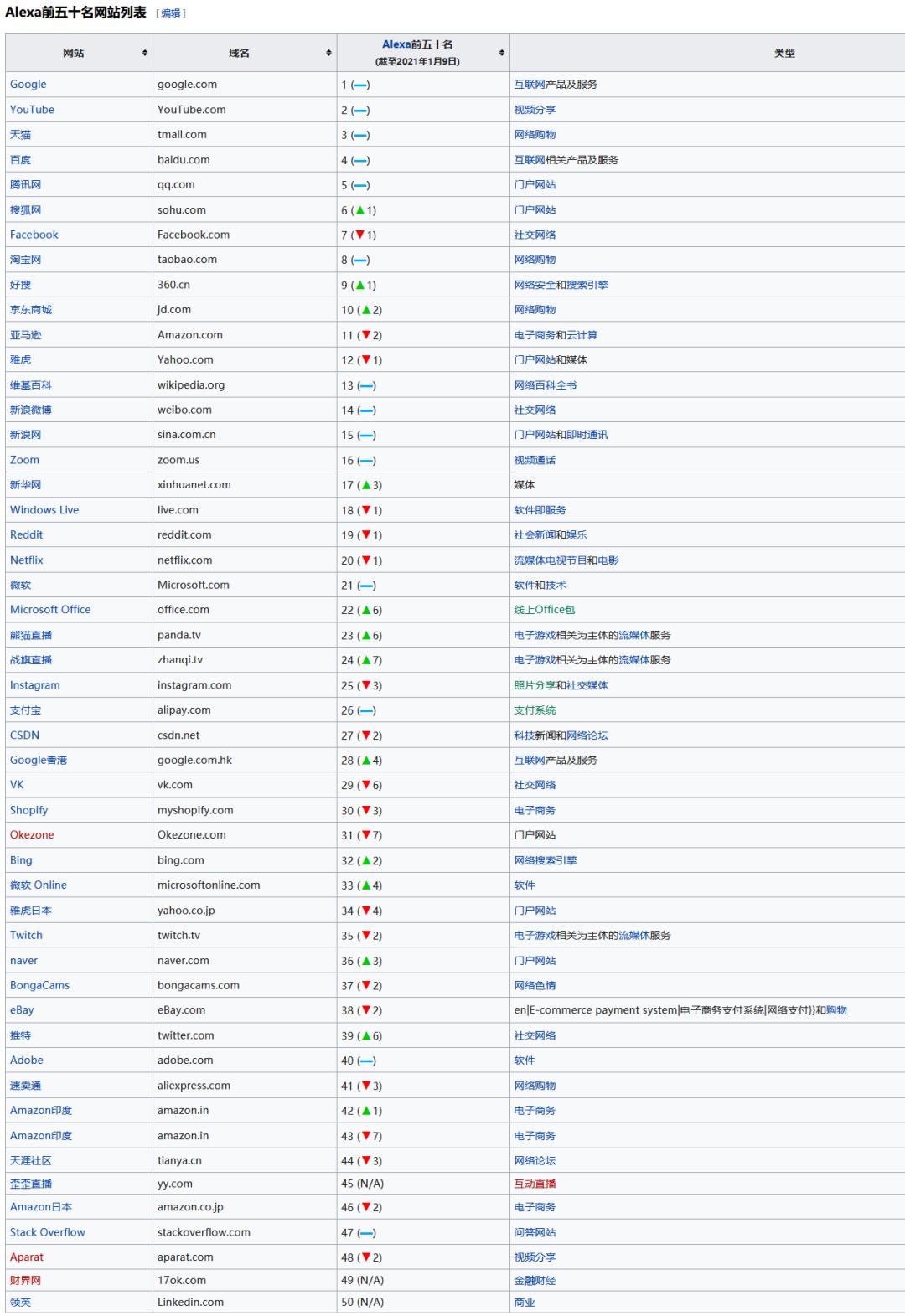The height and width of the screenshot is (1316, 905).
Task: Open the 雅虎日本 site link
Action: coord(31,911)
